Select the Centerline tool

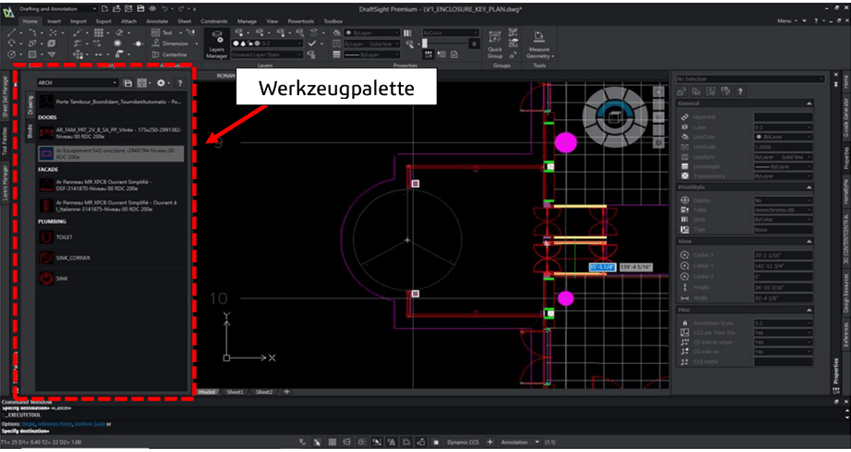click(175, 55)
